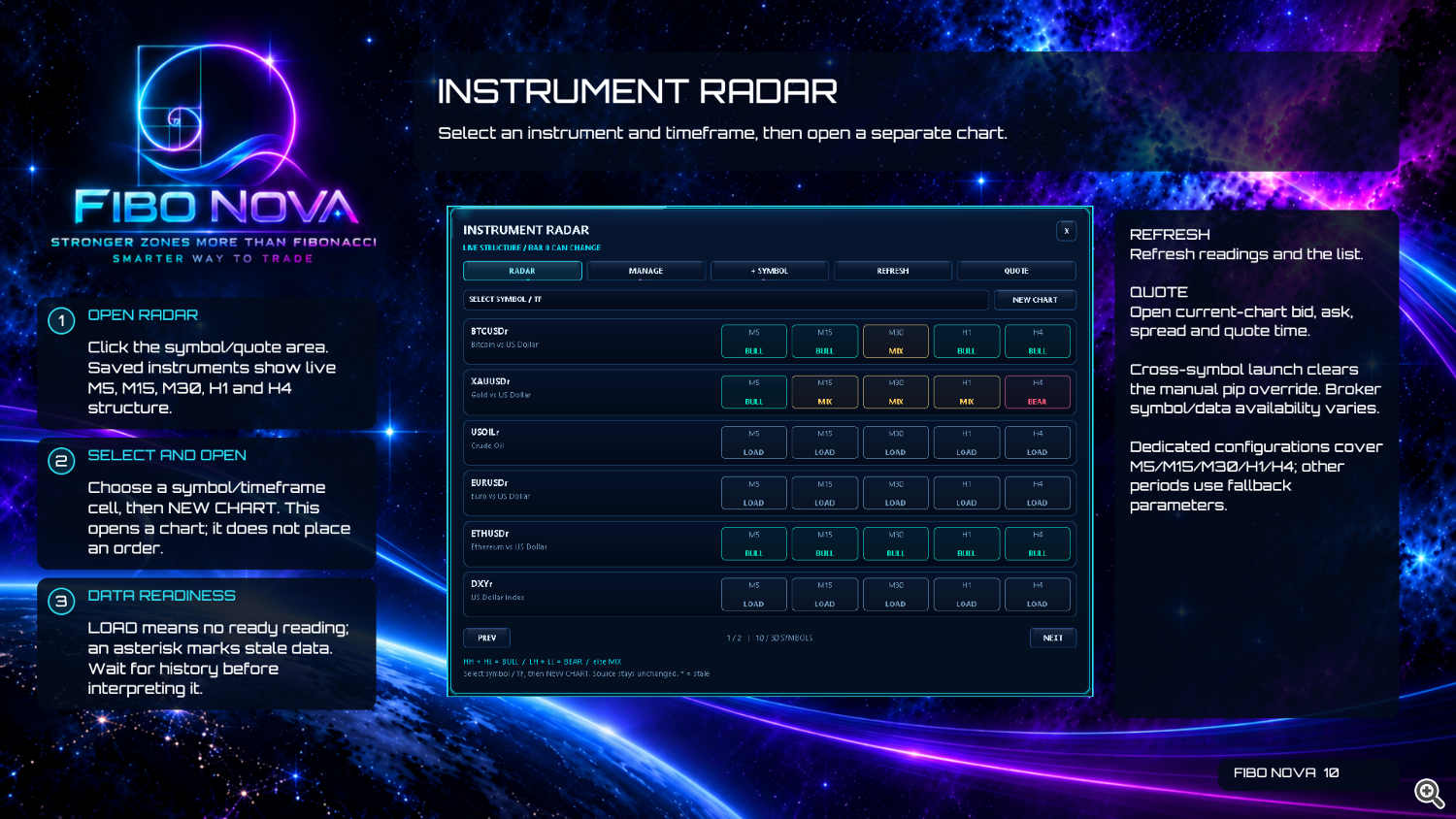Image resolution: width=1456 pixels, height=819 pixels.
Task: Click the magnifier zoom icon
Action: 1429,793
